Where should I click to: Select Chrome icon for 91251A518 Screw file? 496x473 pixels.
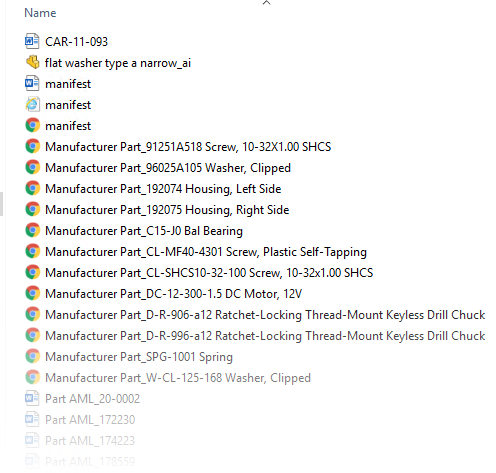click(32, 146)
